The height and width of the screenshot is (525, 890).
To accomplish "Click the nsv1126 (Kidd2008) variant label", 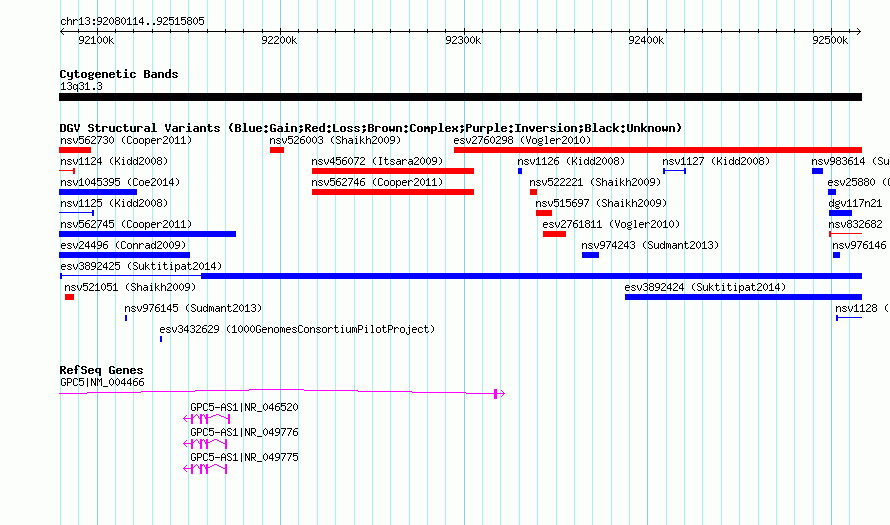I will pyautogui.click(x=571, y=161).
